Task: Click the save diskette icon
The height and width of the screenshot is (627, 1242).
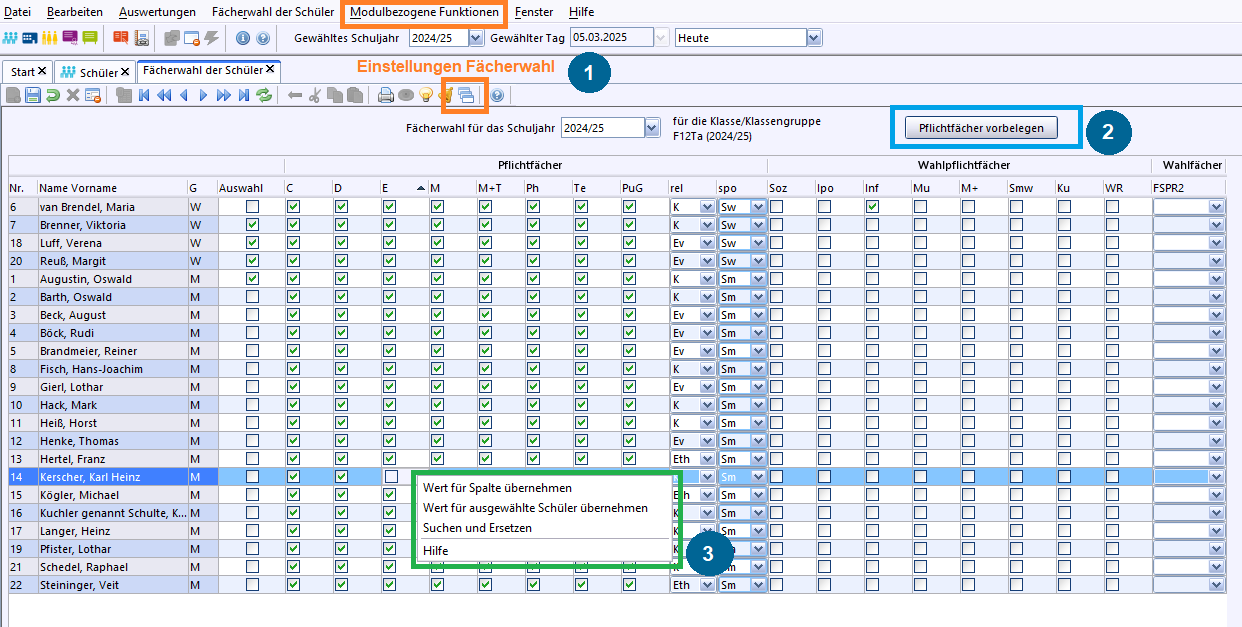Action: pyautogui.click(x=33, y=95)
